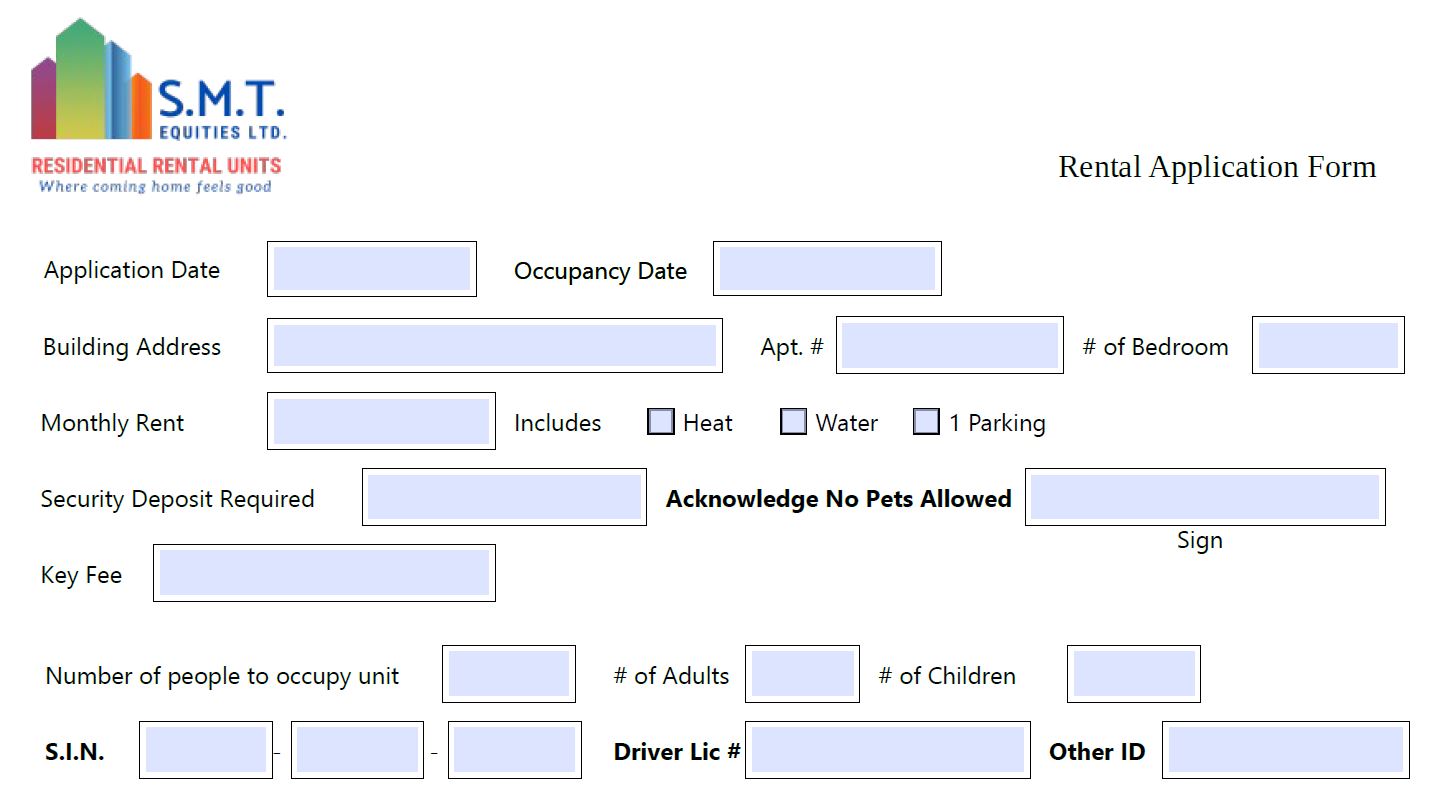Click the S.M.T. Equities logo

(x=158, y=105)
